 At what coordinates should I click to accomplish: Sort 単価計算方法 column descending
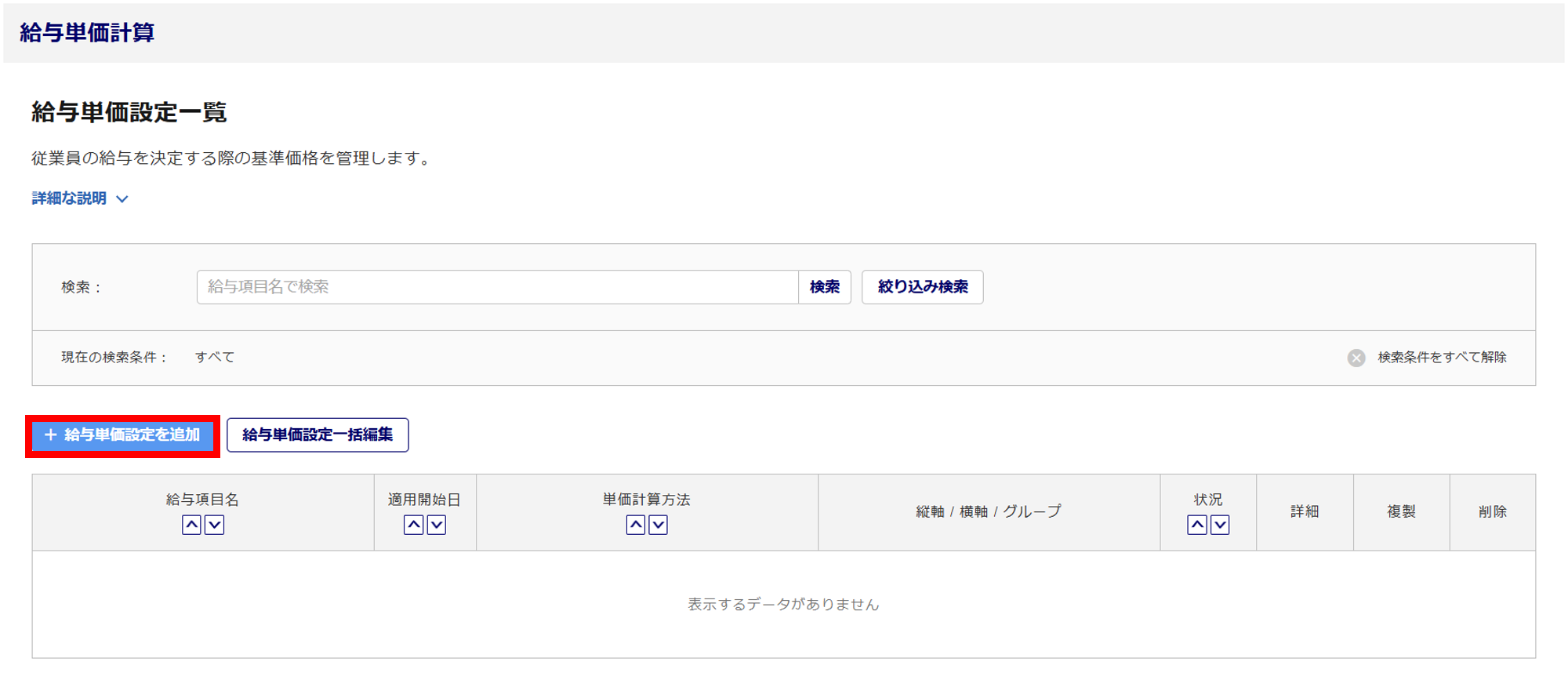pos(659,525)
